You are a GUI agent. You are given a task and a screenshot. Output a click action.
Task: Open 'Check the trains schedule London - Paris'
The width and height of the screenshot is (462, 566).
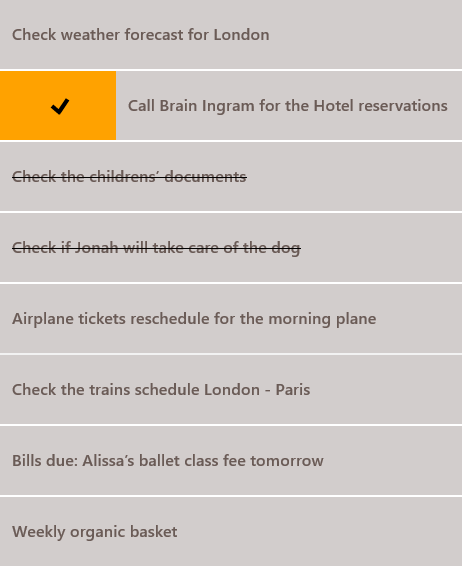pos(231,390)
